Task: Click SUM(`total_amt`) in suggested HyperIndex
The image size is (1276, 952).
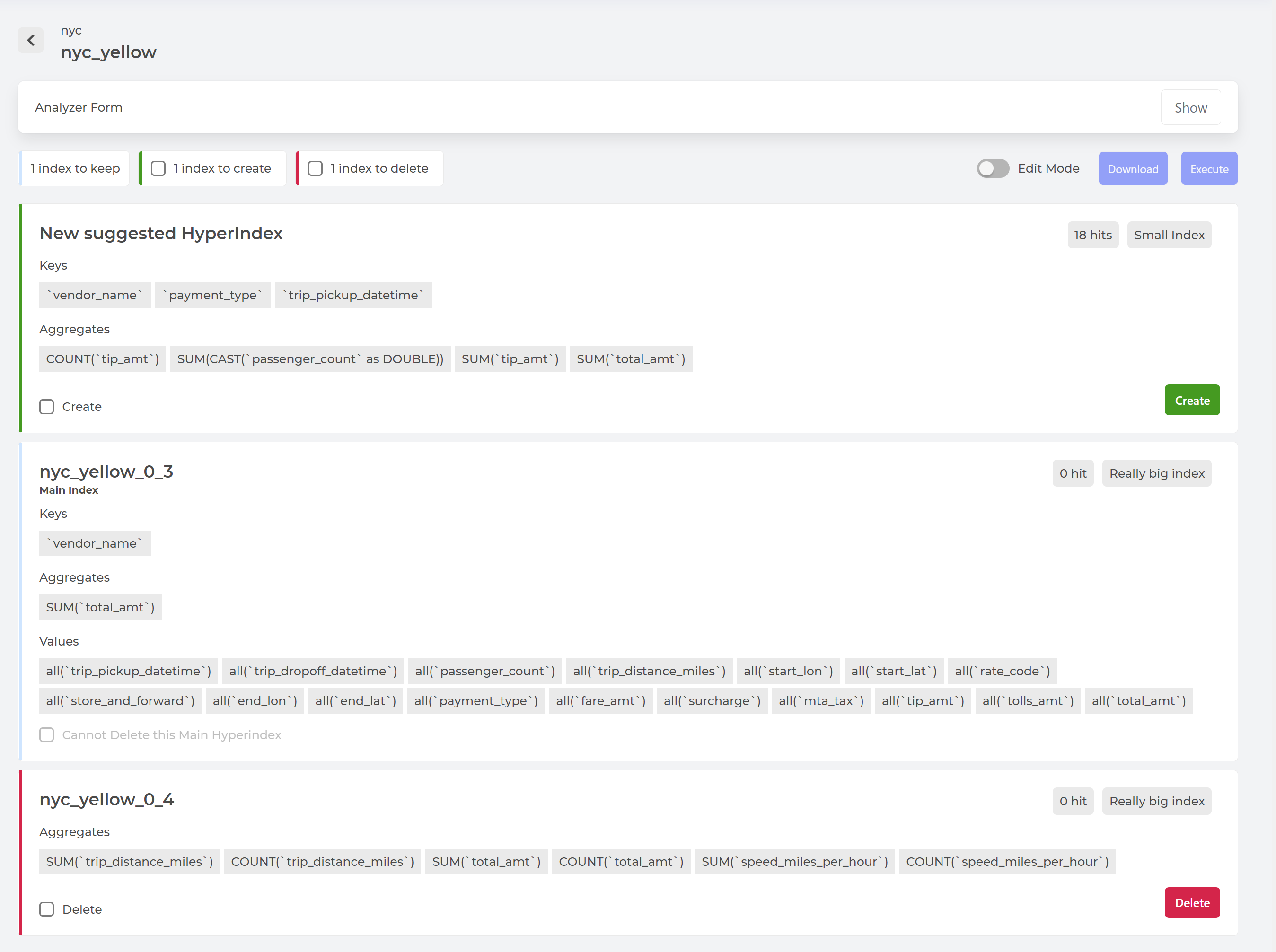Action: [631, 359]
